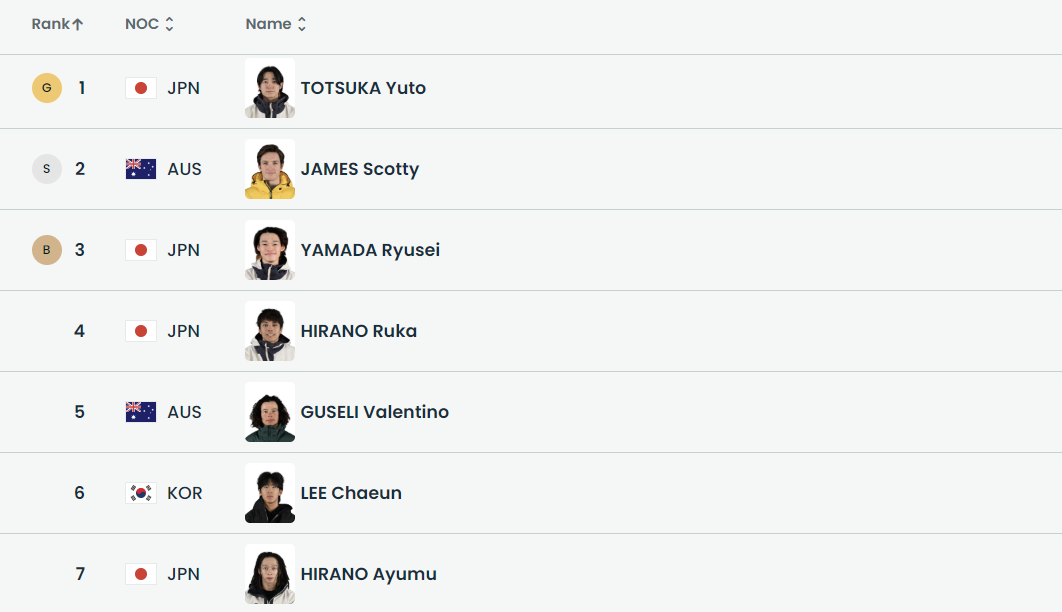Click the bronze medal icon beside rank 3
This screenshot has height=612, width=1062.
pyautogui.click(x=46, y=250)
